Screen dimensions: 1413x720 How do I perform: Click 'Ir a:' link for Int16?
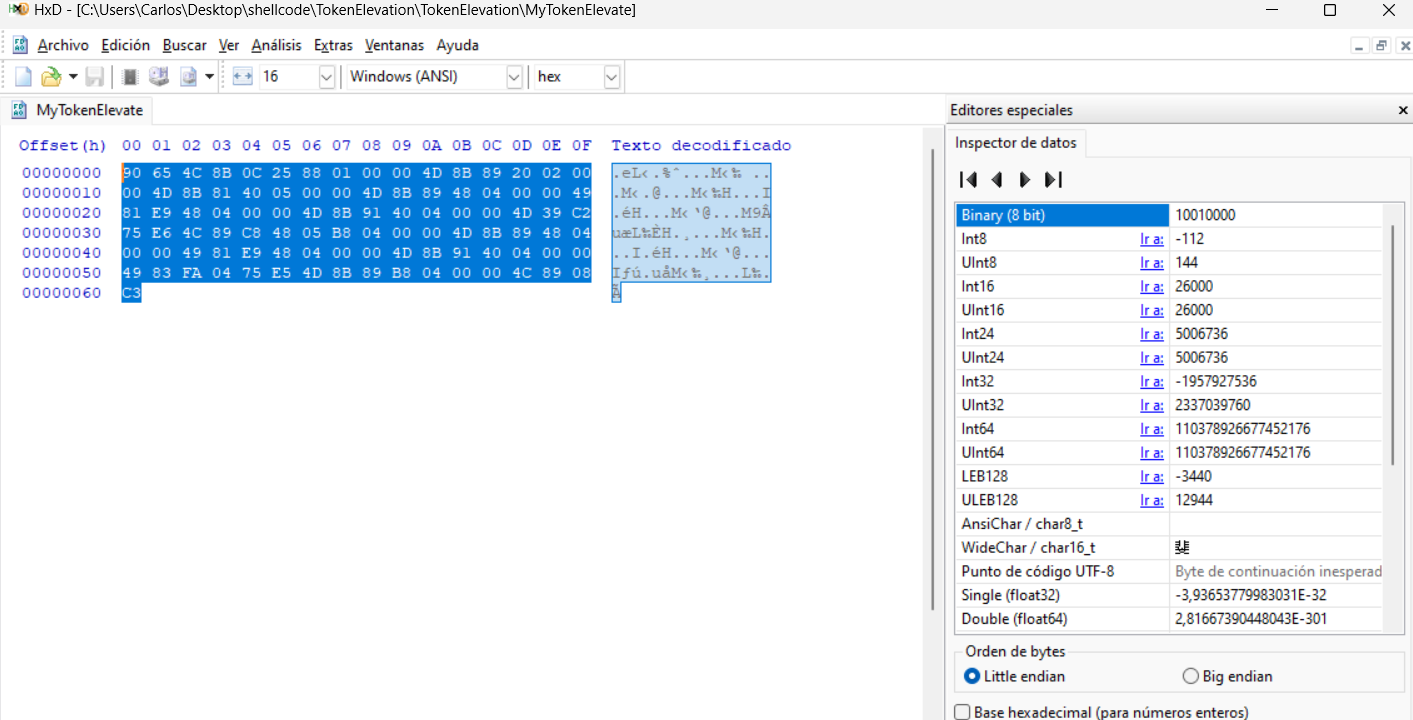1151,287
